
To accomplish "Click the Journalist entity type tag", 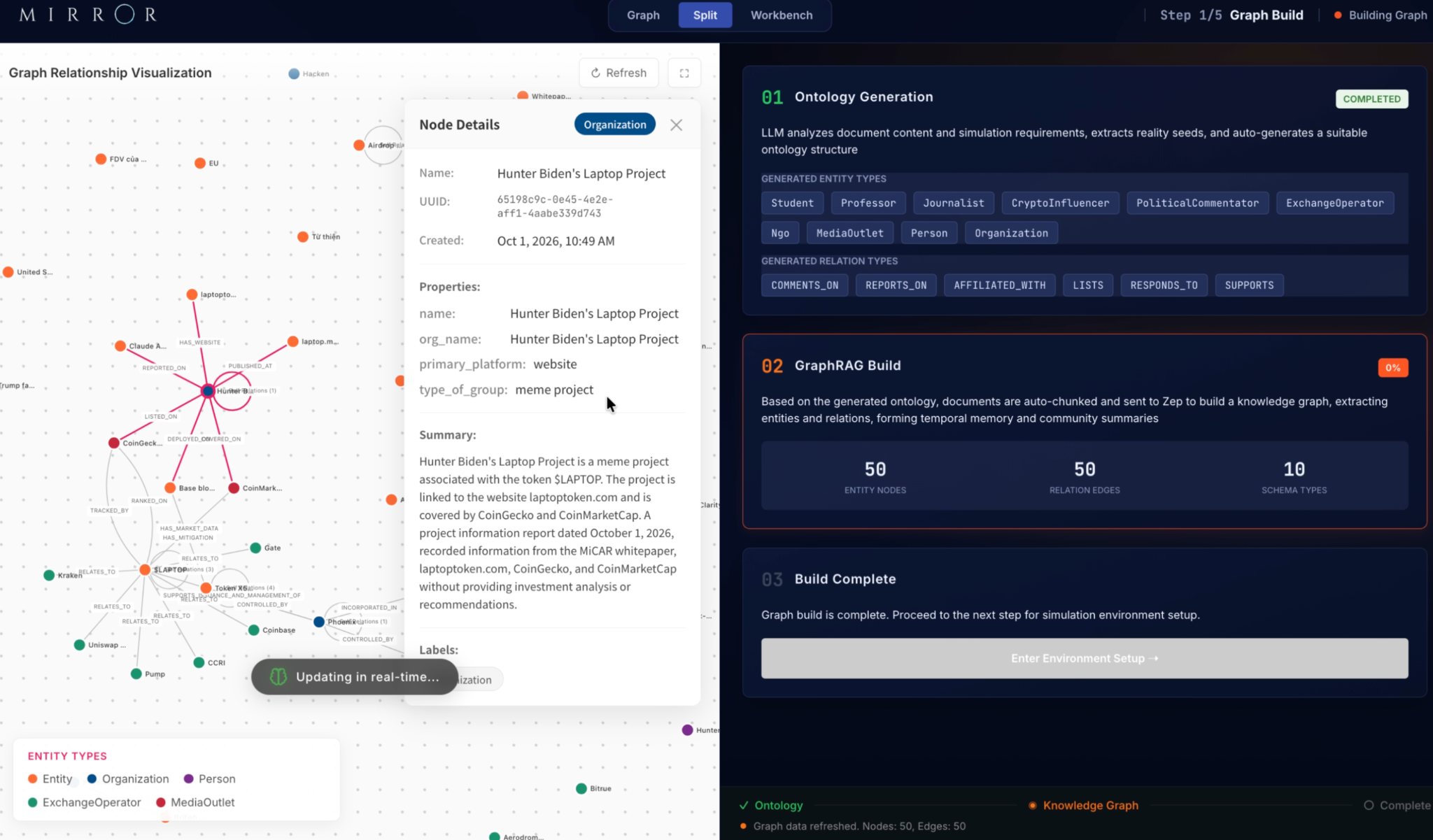I will (x=953, y=203).
